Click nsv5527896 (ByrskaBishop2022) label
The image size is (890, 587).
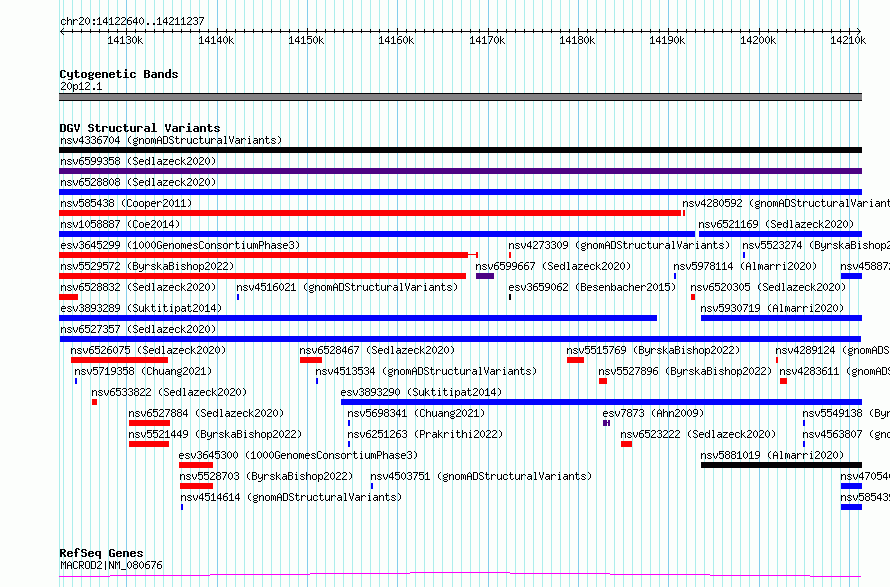tap(685, 371)
